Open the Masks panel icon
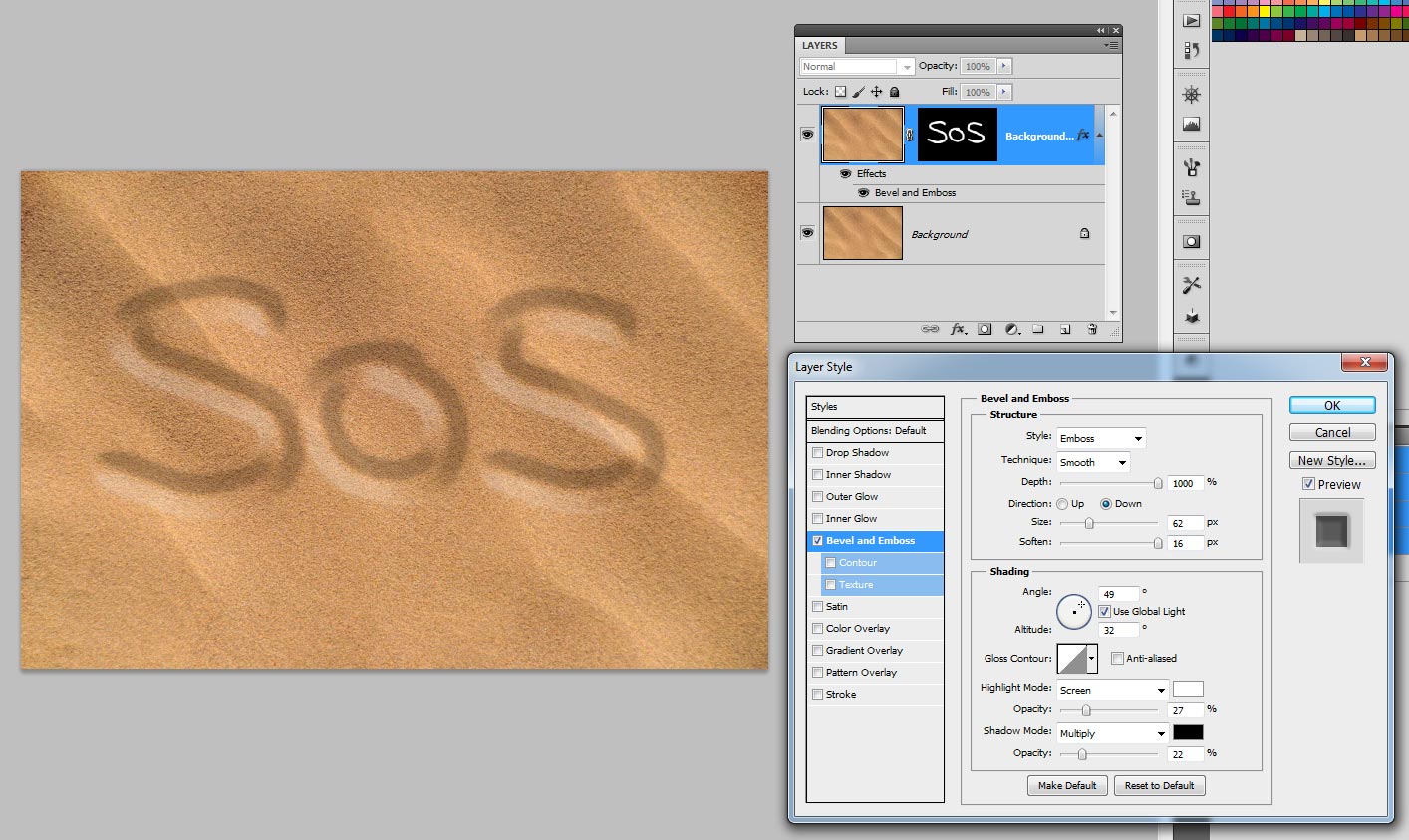The width and height of the screenshot is (1409, 840). 1191,242
